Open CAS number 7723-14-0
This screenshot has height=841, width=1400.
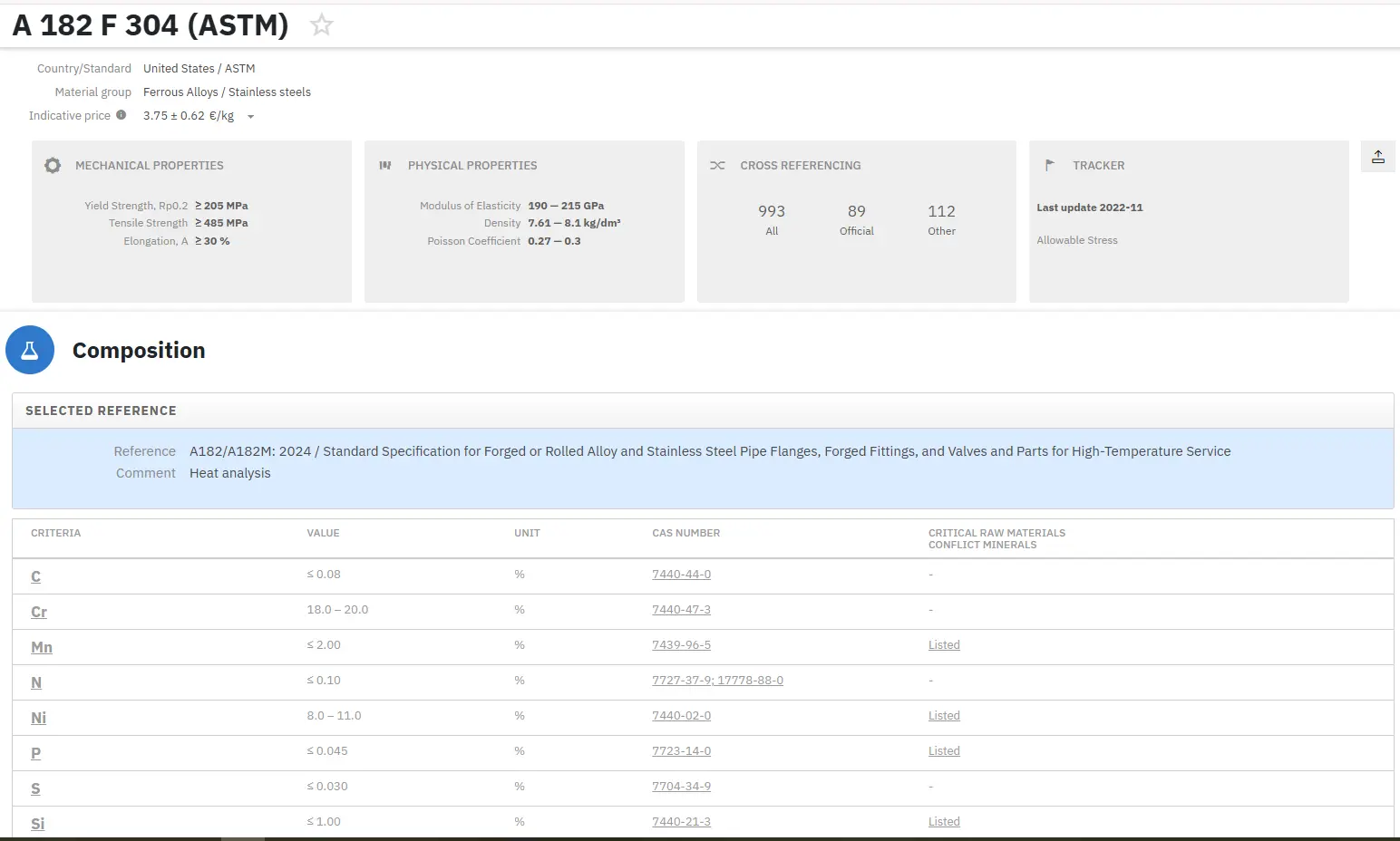681,751
